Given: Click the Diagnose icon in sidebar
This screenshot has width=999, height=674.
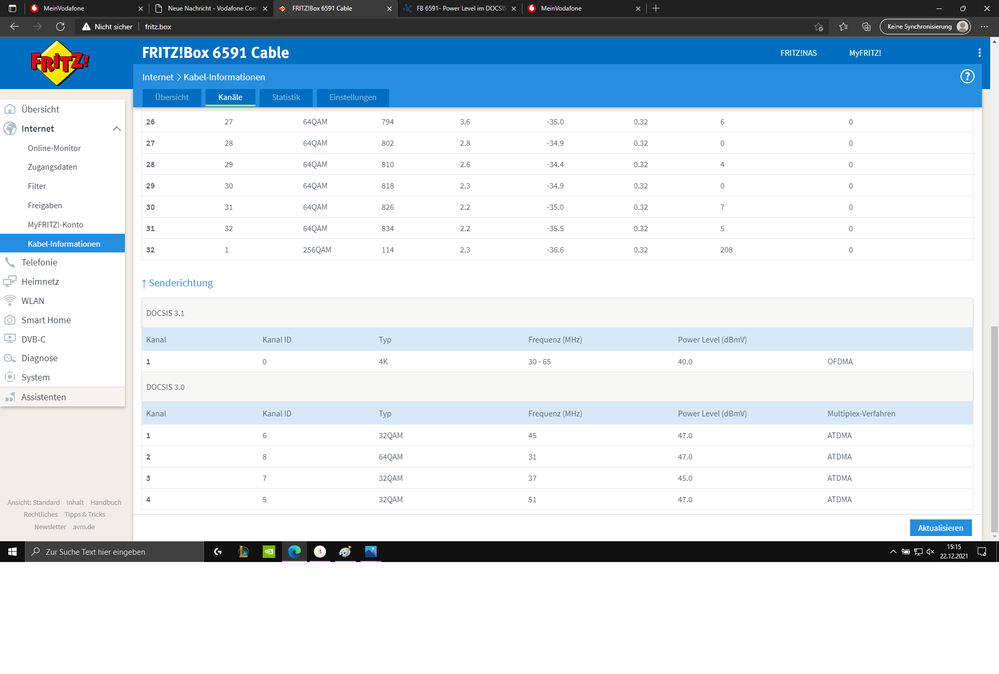Looking at the screenshot, I should tap(10, 358).
